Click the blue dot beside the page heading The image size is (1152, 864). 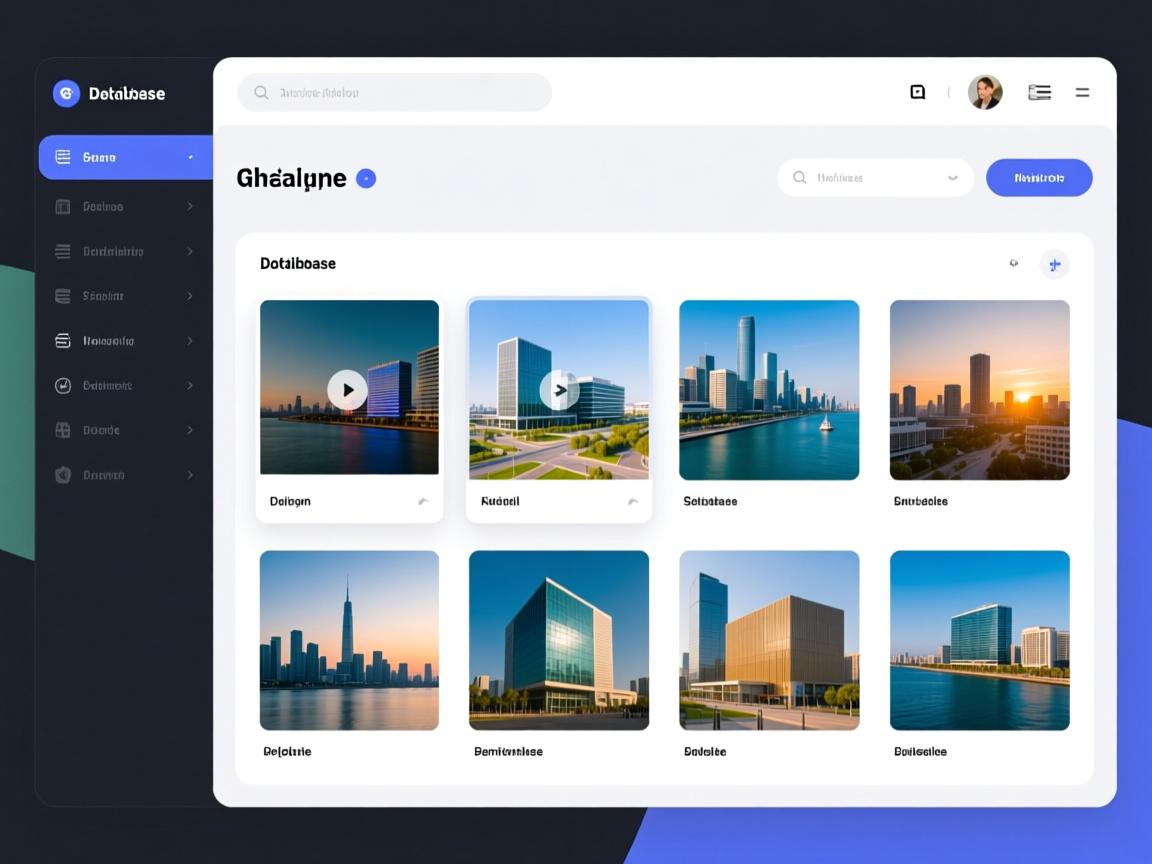click(x=366, y=179)
